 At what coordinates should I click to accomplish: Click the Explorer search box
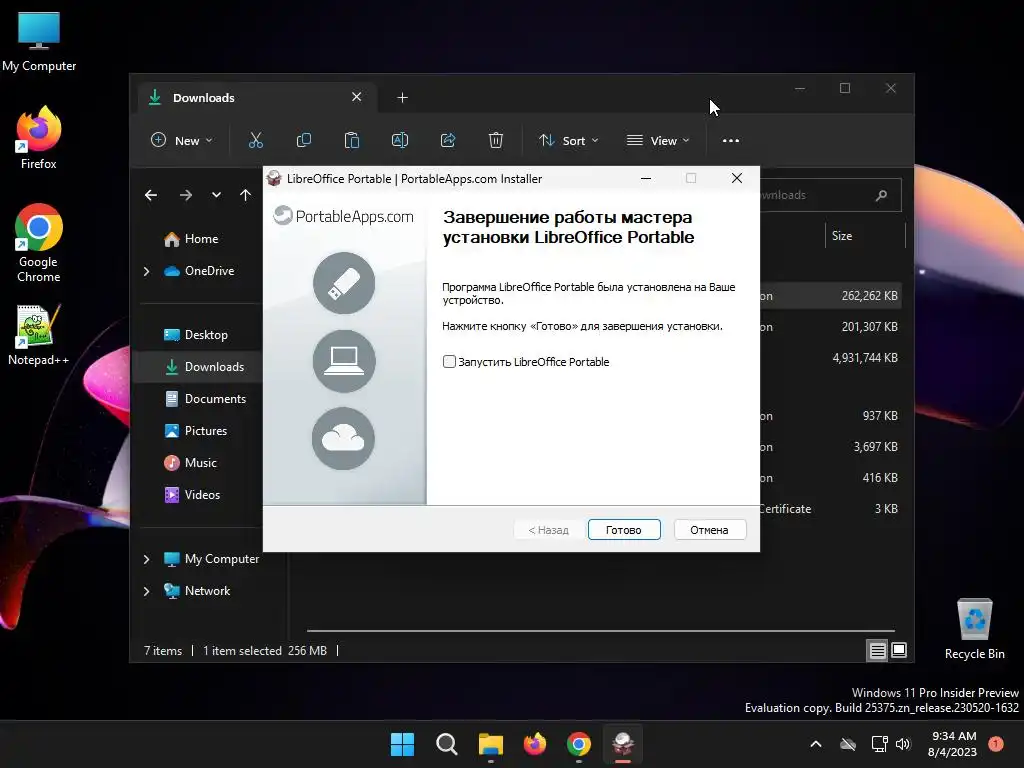[x=829, y=195]
